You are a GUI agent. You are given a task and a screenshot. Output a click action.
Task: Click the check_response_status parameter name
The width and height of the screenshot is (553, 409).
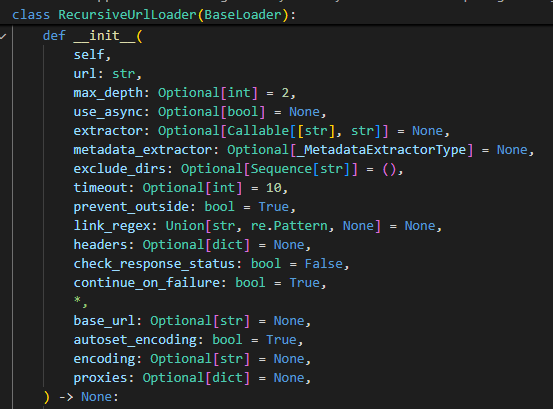(x=154, y=264)
